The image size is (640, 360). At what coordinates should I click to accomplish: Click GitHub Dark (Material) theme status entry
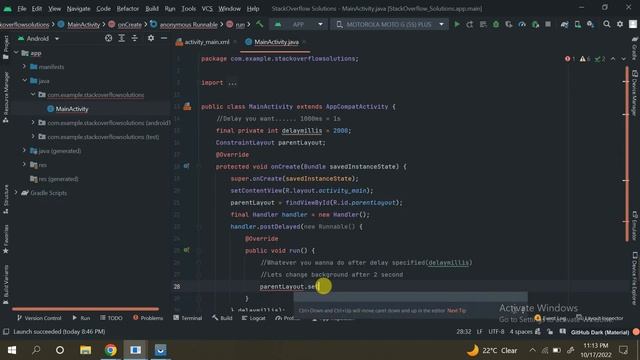point(600,332)
